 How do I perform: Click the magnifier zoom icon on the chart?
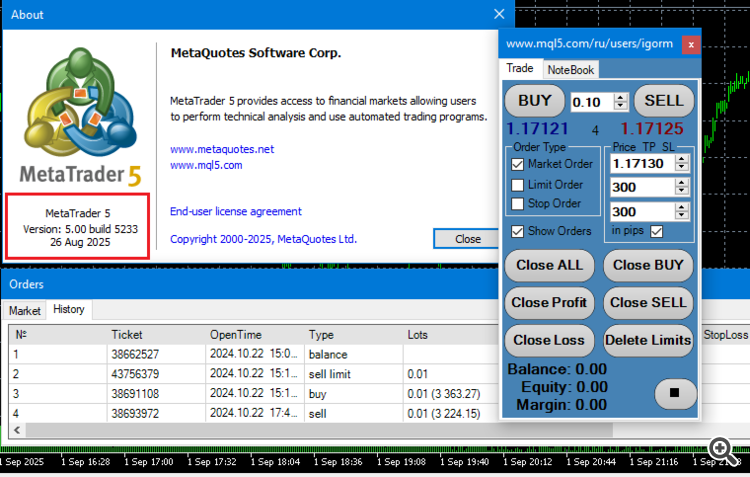(723, 450)
